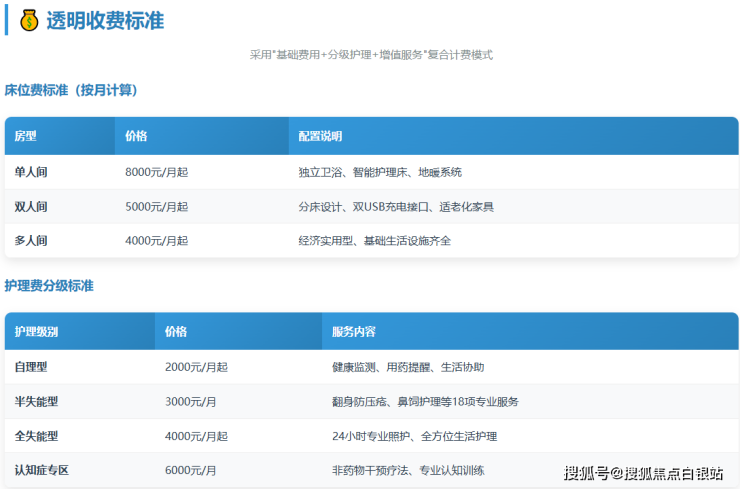740x489 pixels.
Task: Select the 全失能型 care level row
Action: [36, 436]
